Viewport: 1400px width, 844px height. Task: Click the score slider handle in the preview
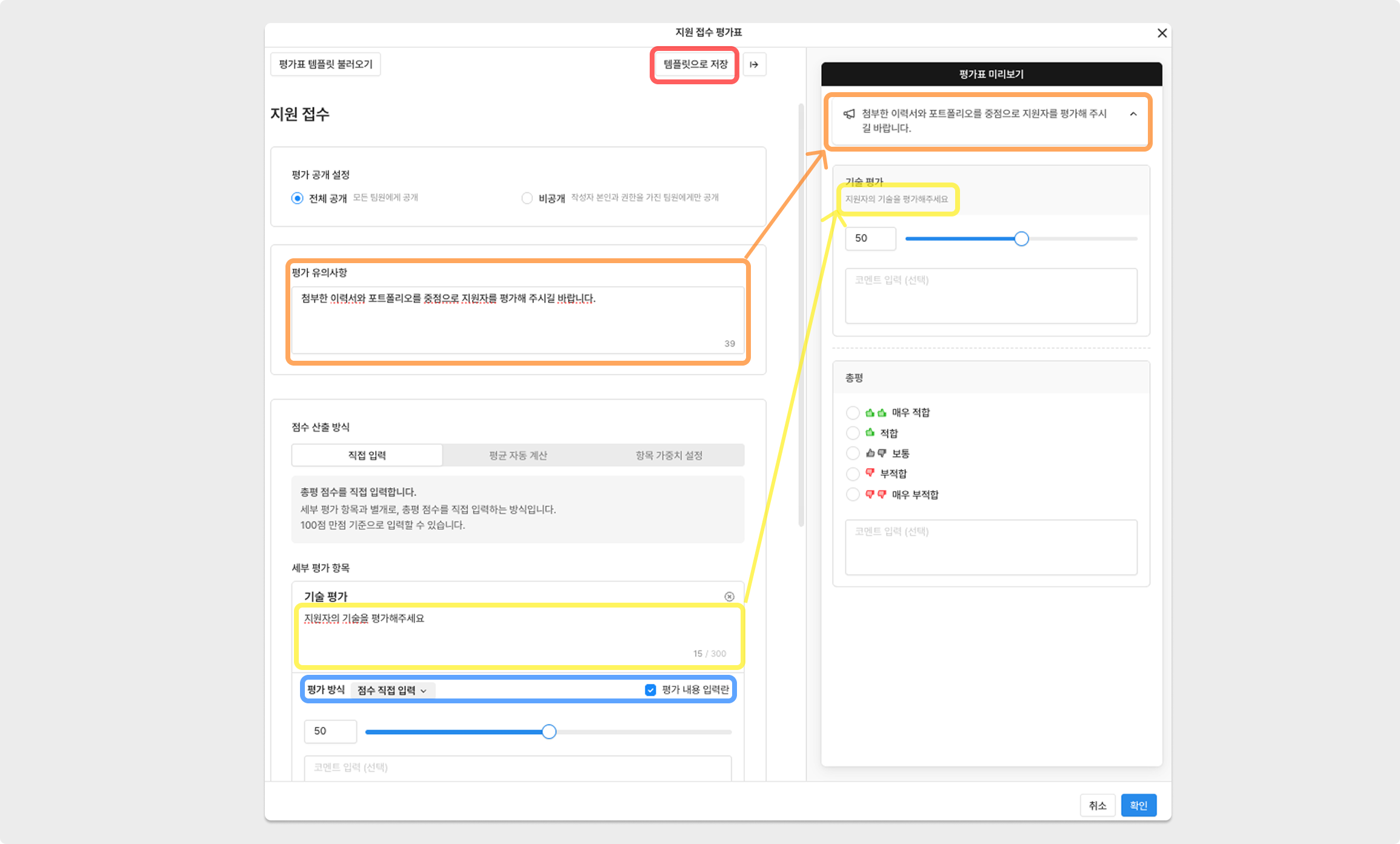pos(1022,239)
